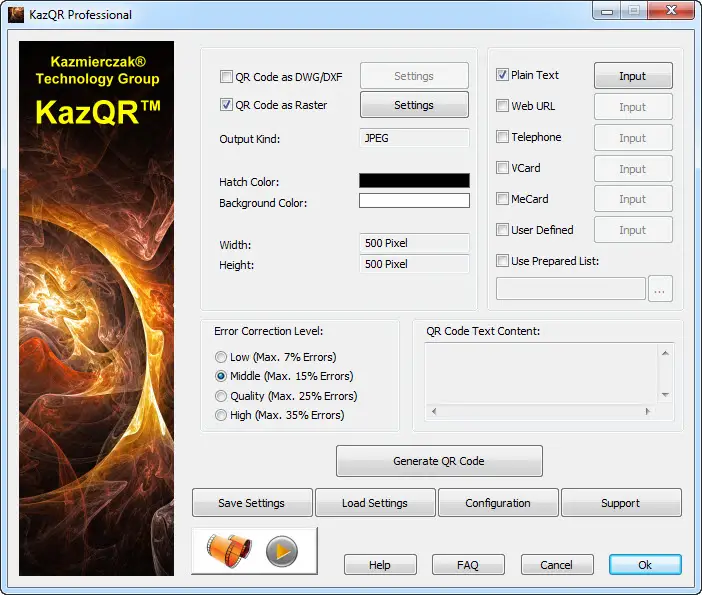Click the Web URL Input button

(x=633, y=107)
